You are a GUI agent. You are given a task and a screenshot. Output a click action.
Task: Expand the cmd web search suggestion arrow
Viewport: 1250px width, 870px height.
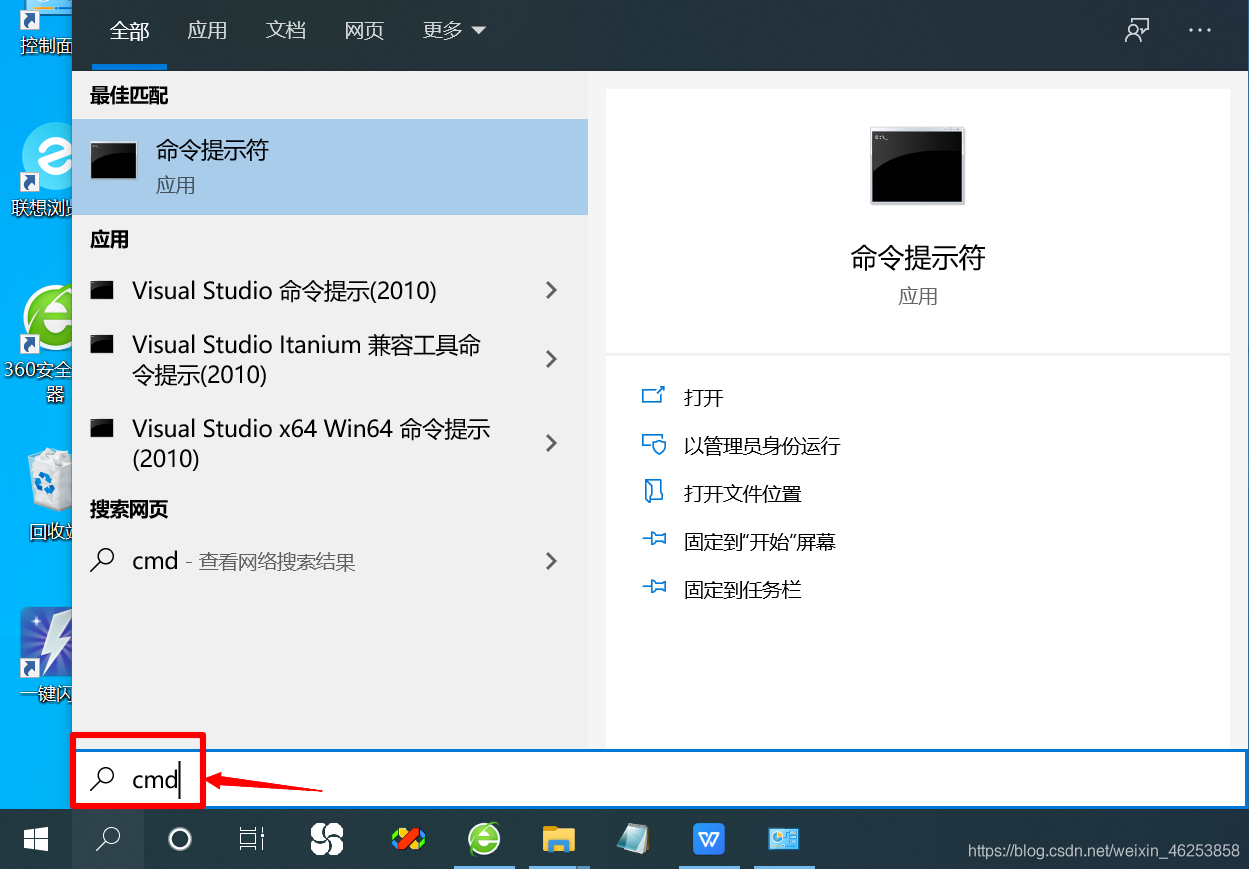pos(551,561)
